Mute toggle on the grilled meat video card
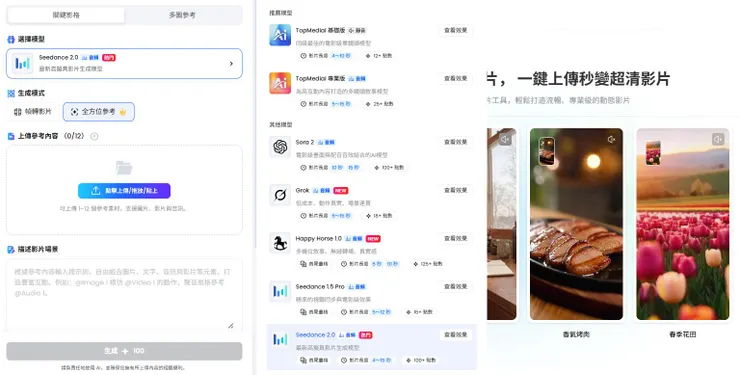This screenshot has width=740, height=375. click(612, 140)
